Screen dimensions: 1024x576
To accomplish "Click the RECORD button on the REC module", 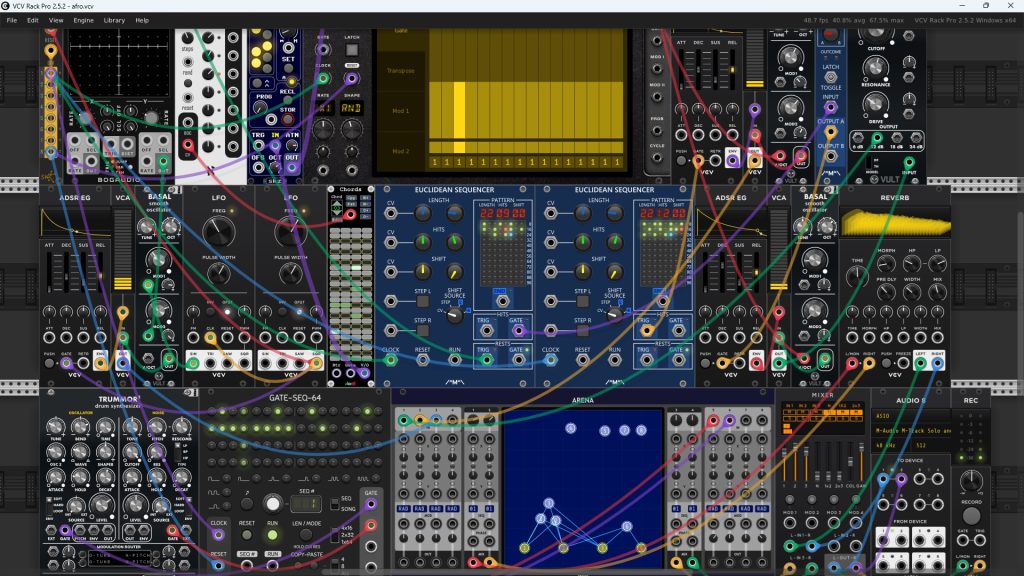I will coord(971,516).
